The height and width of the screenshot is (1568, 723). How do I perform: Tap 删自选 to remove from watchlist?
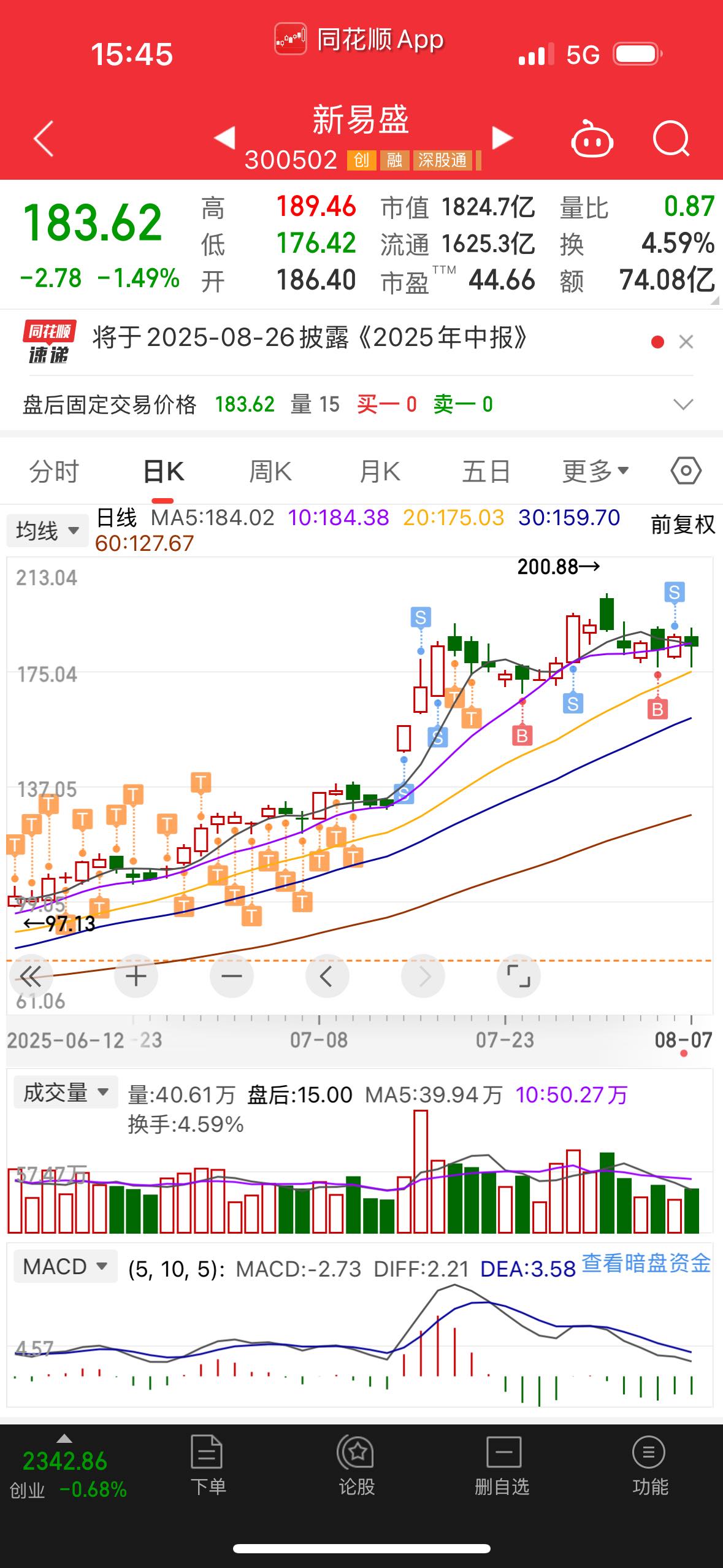(x=502, y=1466)
